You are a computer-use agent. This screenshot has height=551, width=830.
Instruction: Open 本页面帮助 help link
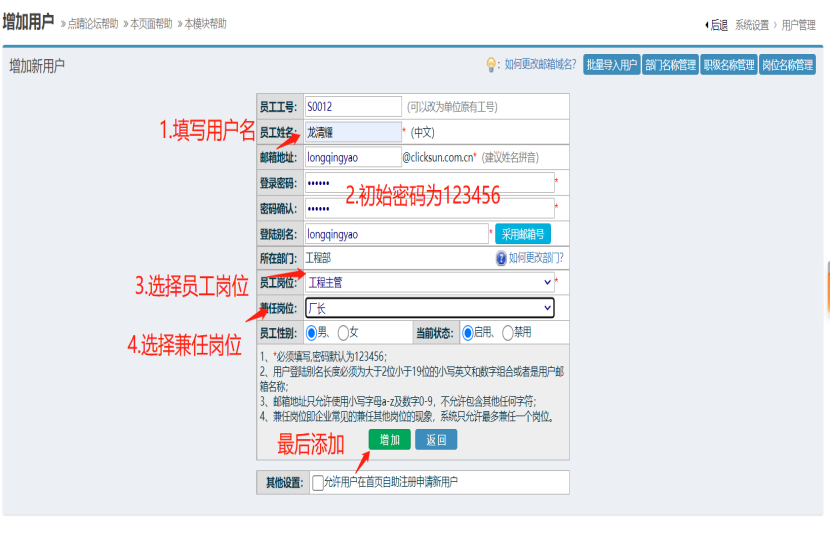tap(150, 24)
